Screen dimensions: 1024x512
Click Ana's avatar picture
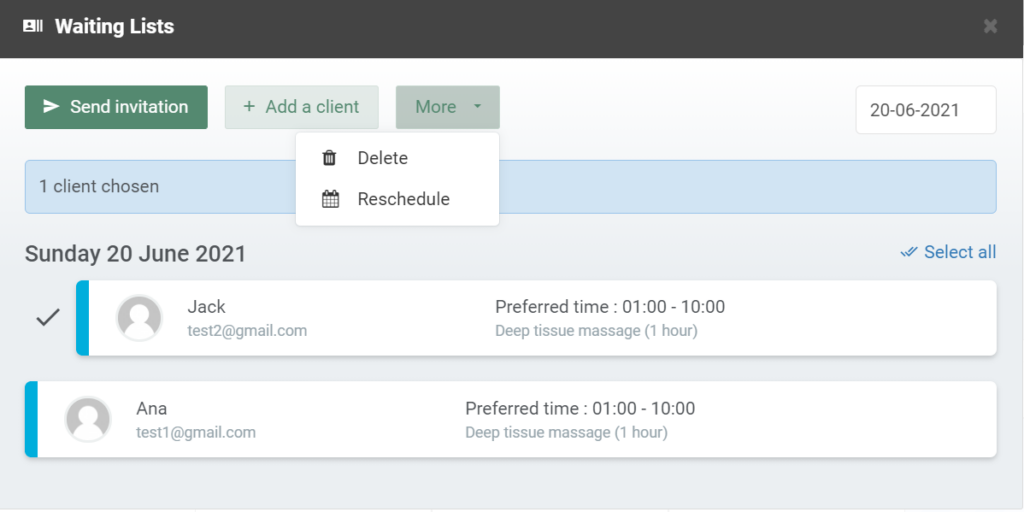point(88,419)
